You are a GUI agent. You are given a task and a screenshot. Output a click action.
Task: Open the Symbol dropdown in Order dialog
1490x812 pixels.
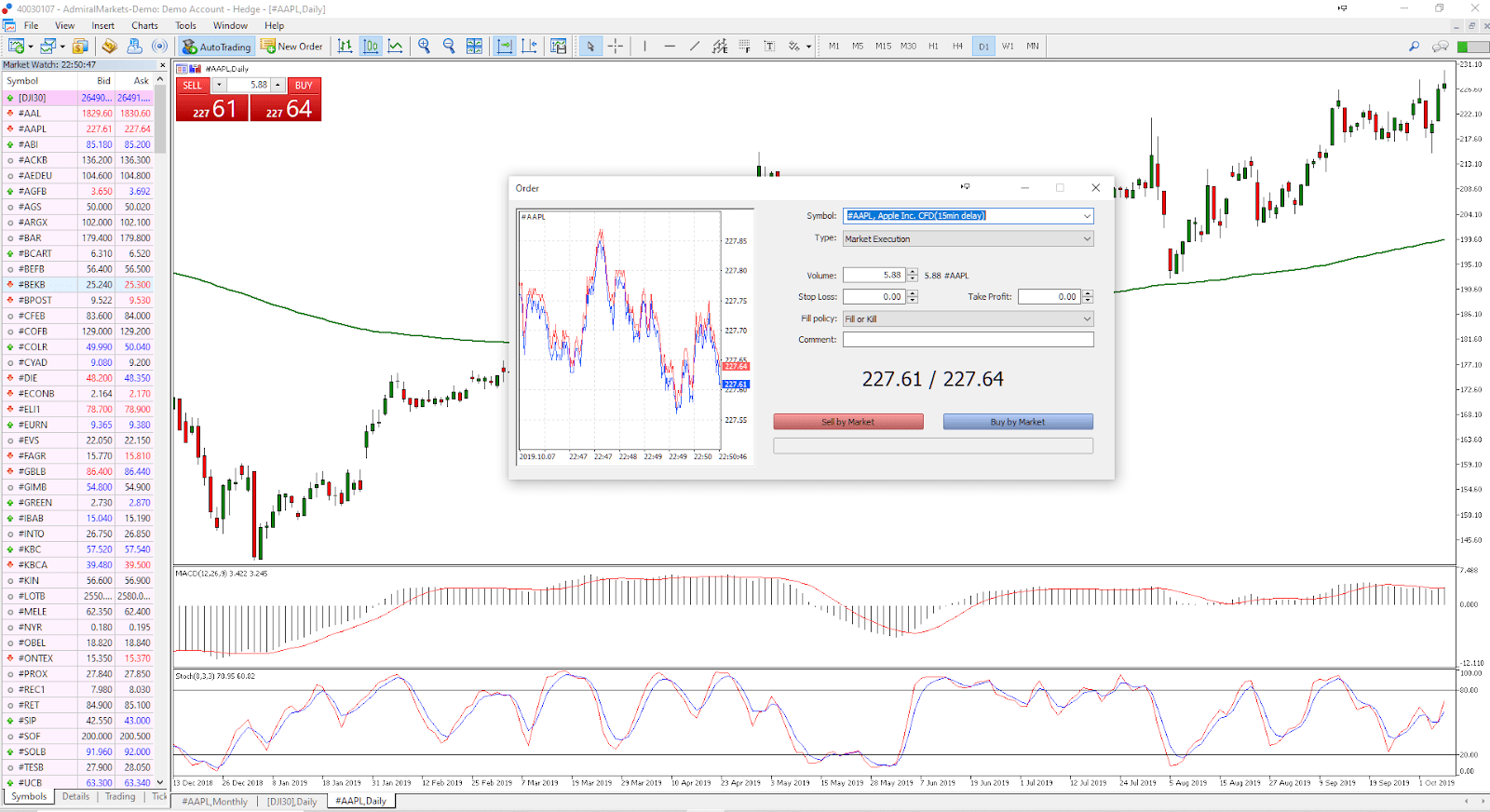1086,216
